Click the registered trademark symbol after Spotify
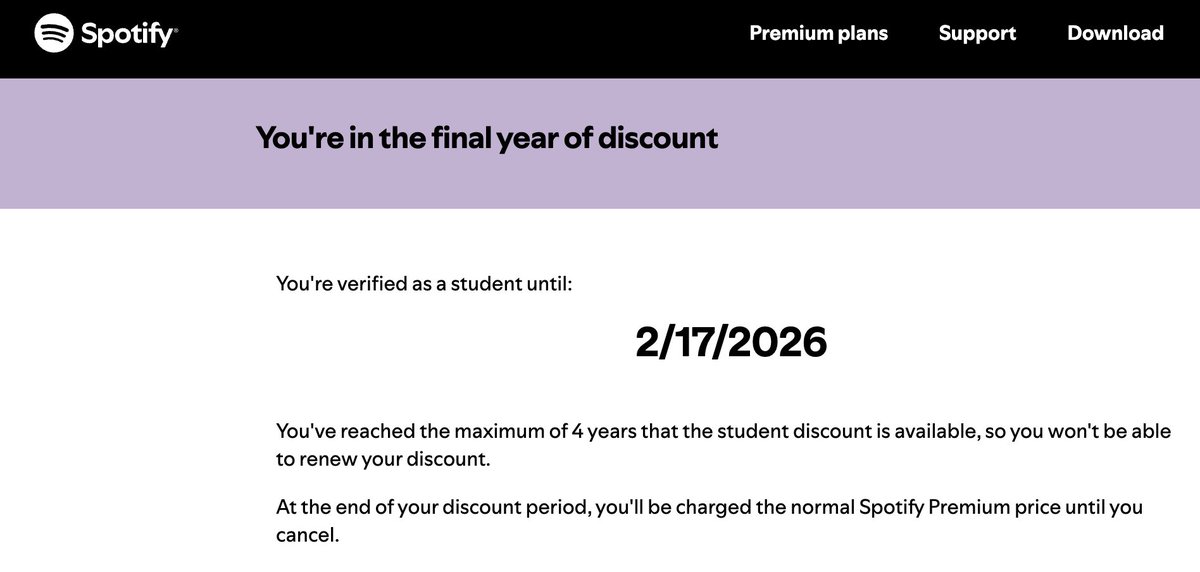Image resolution: width=1200 pixels, height=572 pixels. (x=175, y=31)
